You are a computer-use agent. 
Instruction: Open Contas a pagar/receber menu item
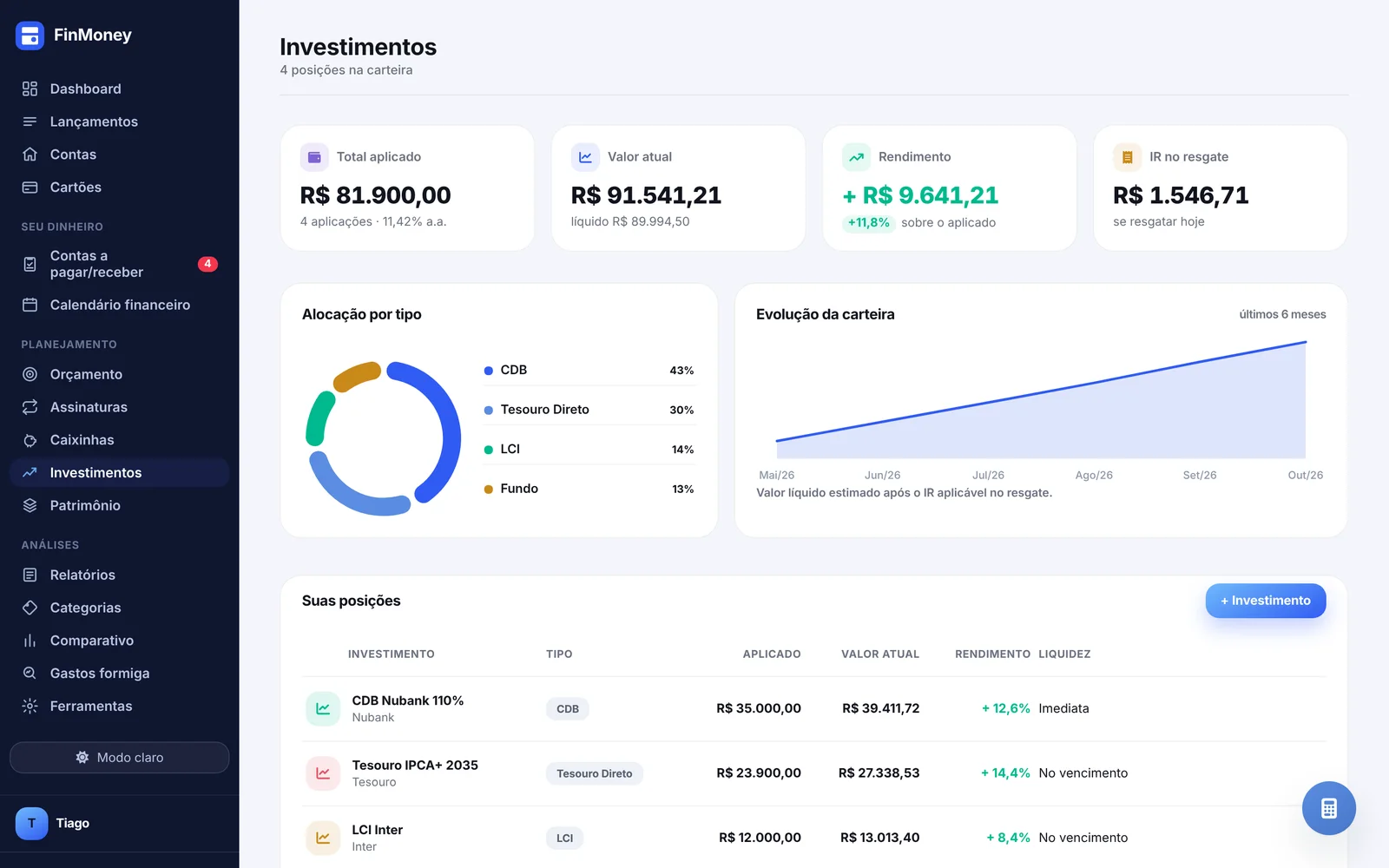pyautogui.click(x=120, y=264)
